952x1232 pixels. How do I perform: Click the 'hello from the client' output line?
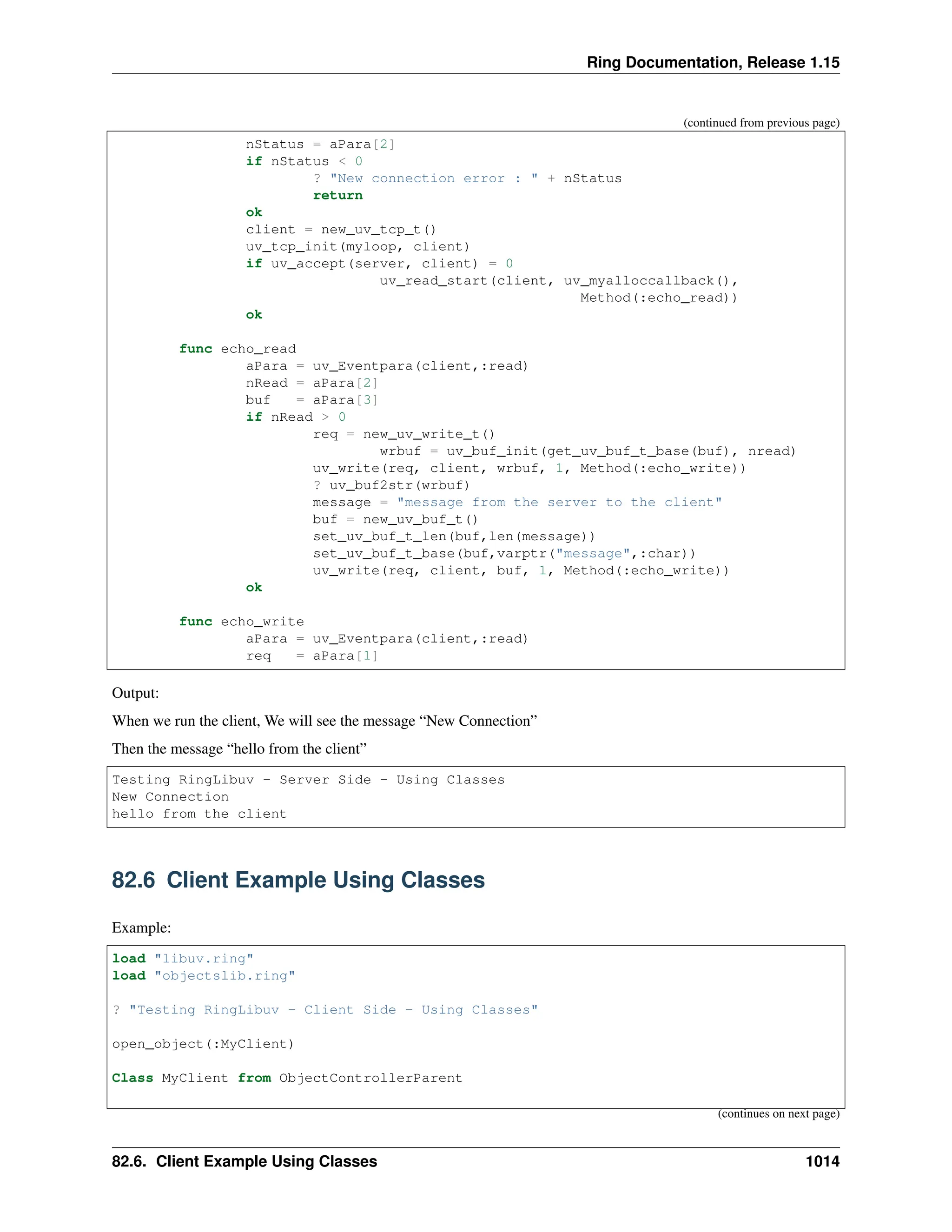[199, 814]
